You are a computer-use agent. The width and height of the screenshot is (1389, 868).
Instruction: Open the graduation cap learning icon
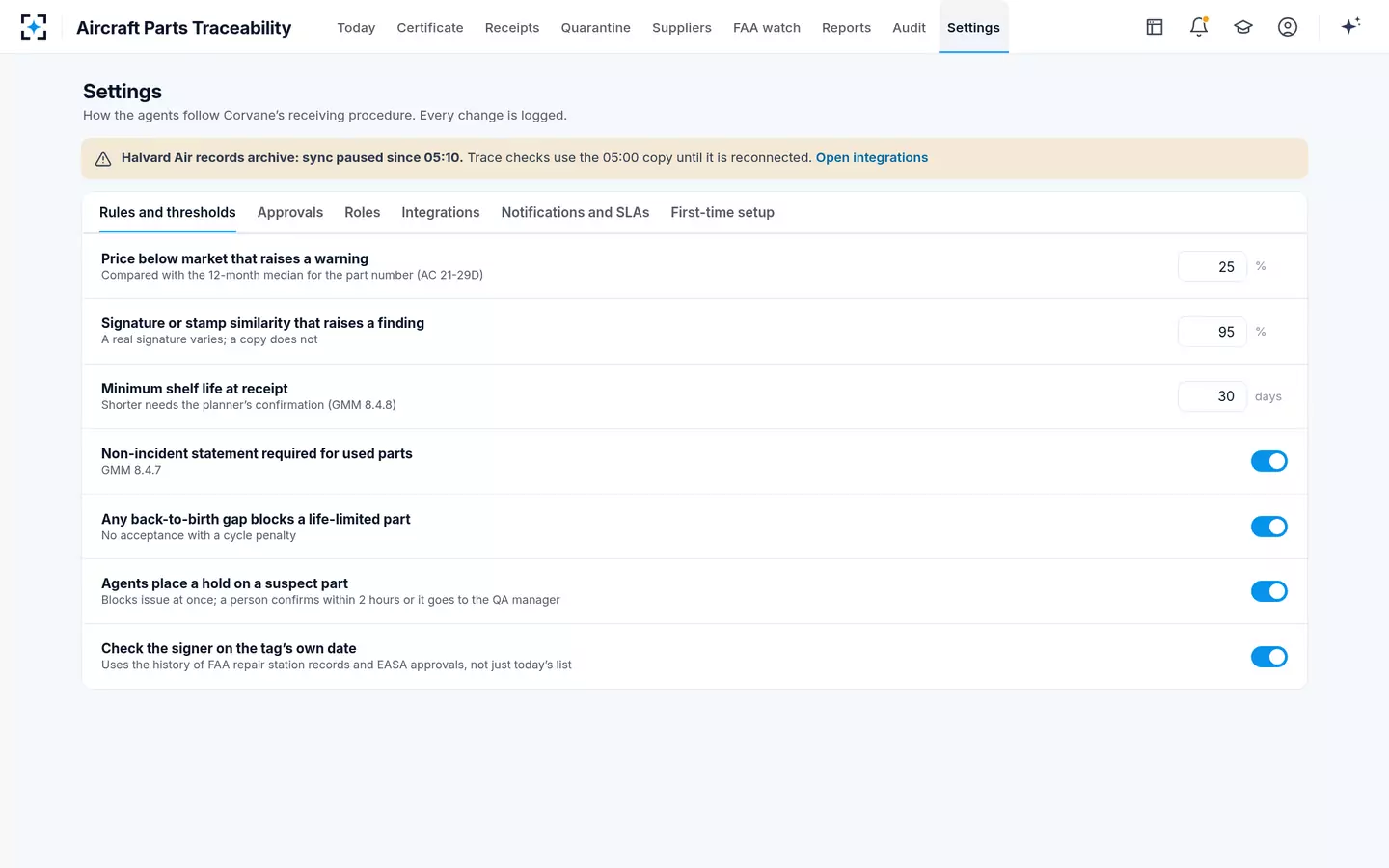[1243, 27]
